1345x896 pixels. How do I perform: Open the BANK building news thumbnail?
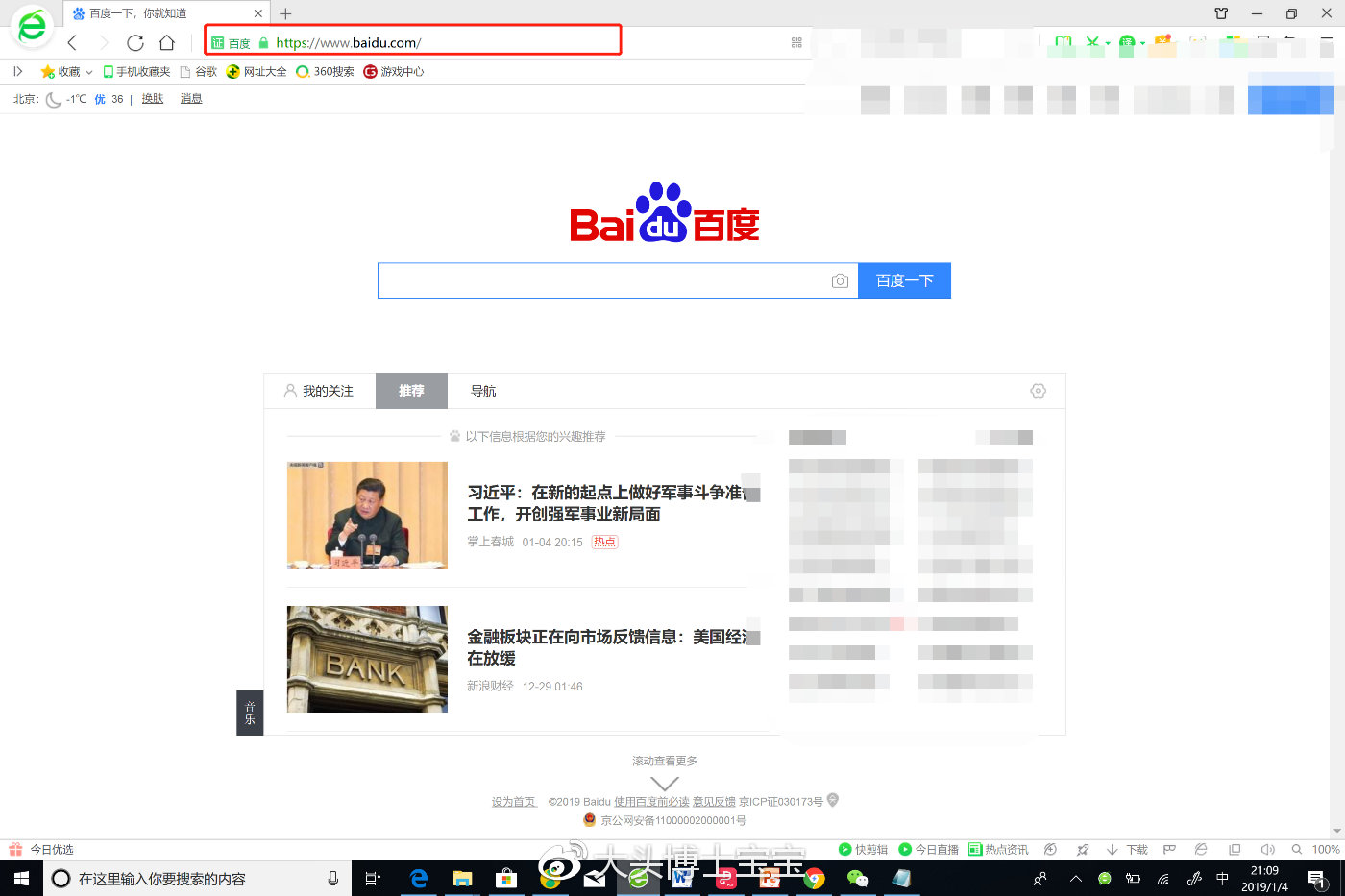[367, 659]
